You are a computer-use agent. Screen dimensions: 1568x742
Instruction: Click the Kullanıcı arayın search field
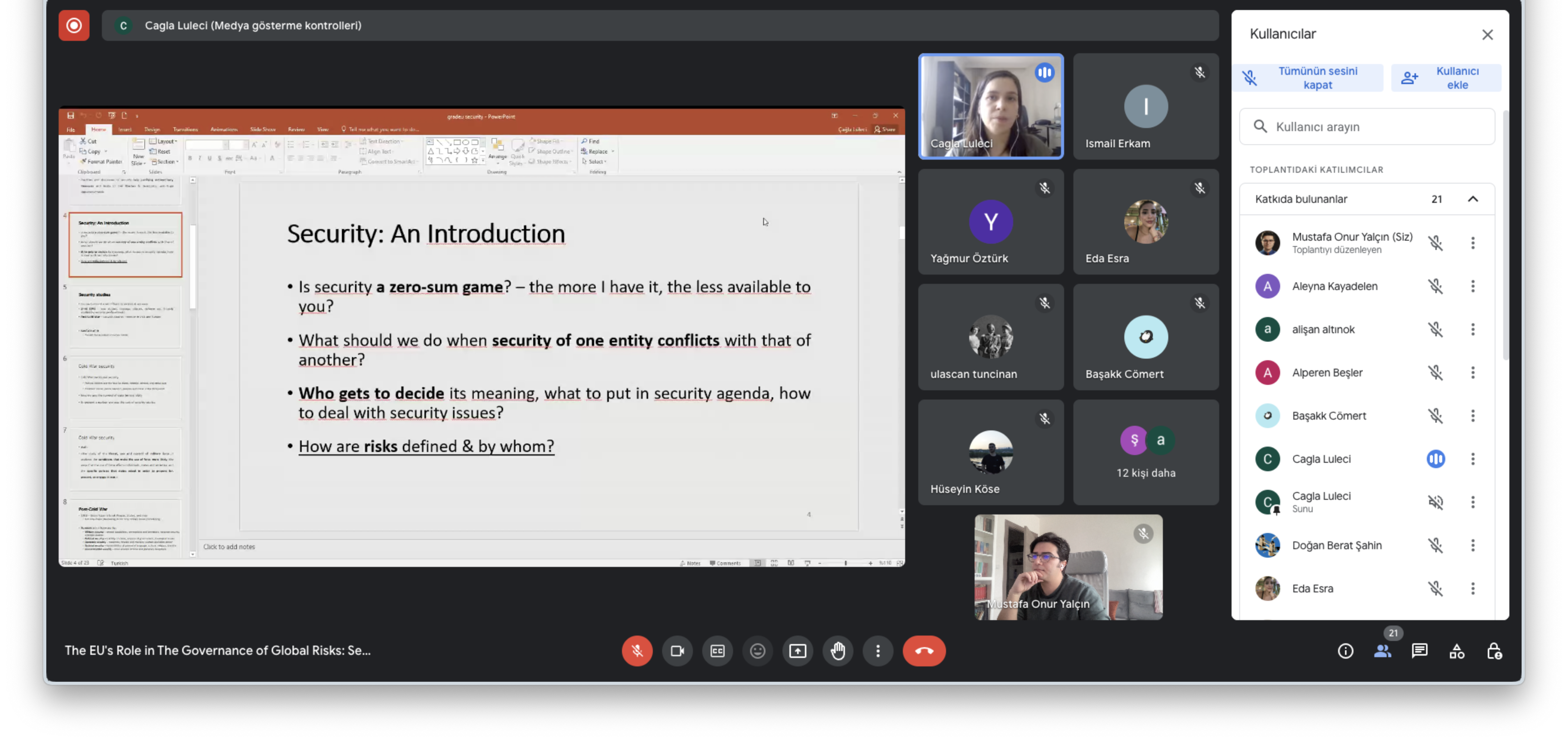click(1367, 126)
